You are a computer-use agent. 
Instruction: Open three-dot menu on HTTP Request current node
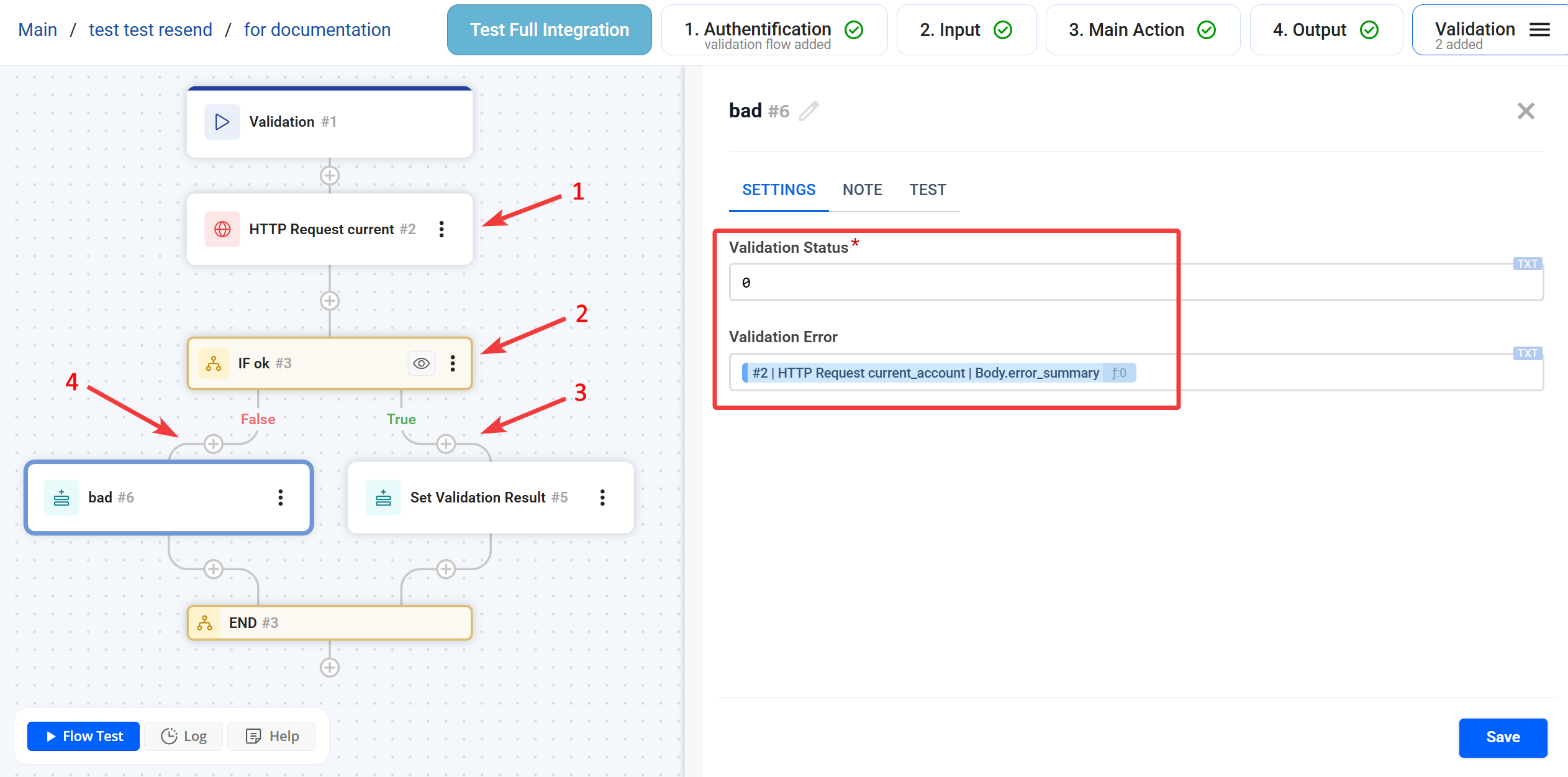442,229
